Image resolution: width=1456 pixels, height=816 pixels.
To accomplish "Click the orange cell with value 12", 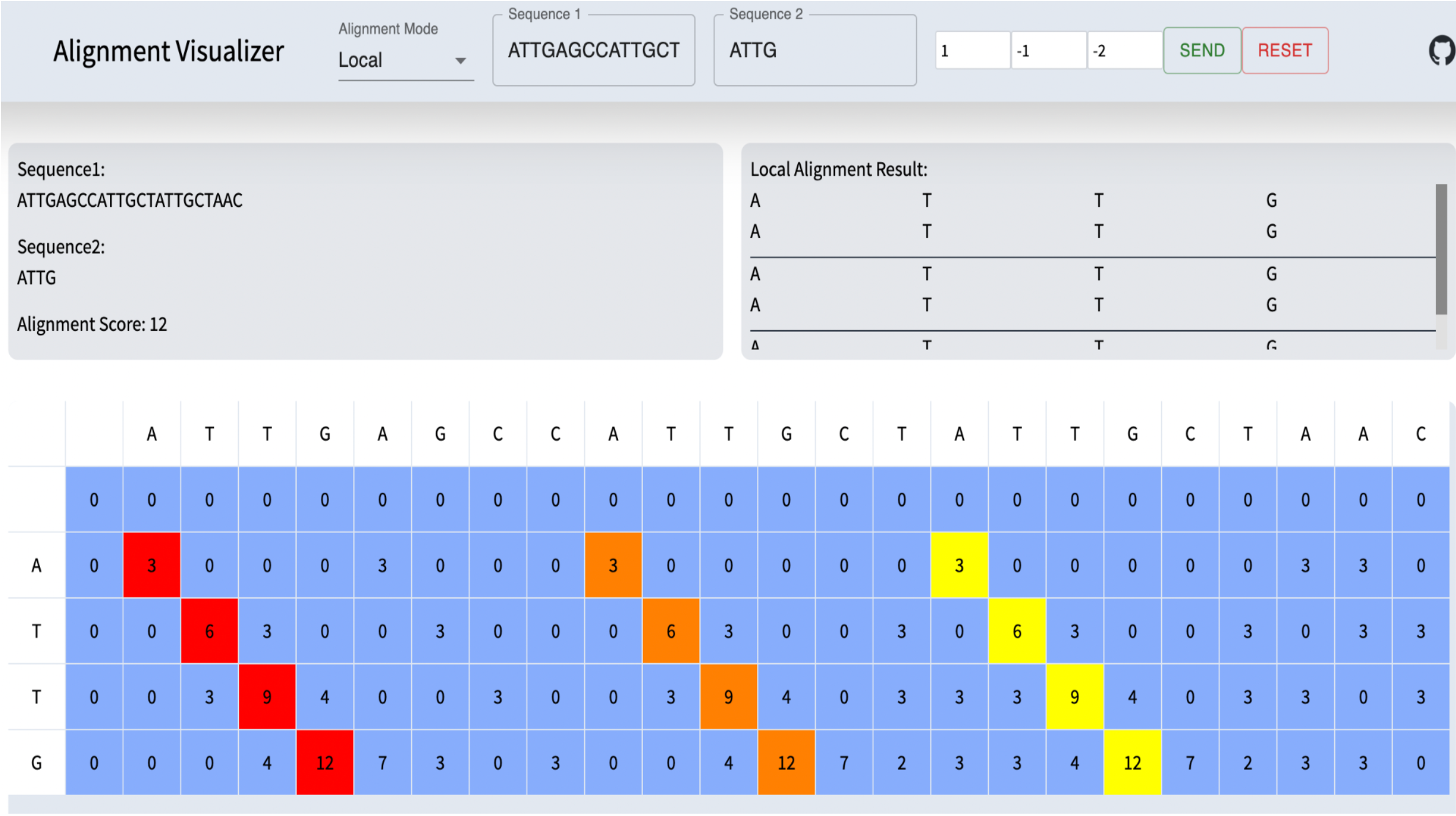I will tap(786, 763).
